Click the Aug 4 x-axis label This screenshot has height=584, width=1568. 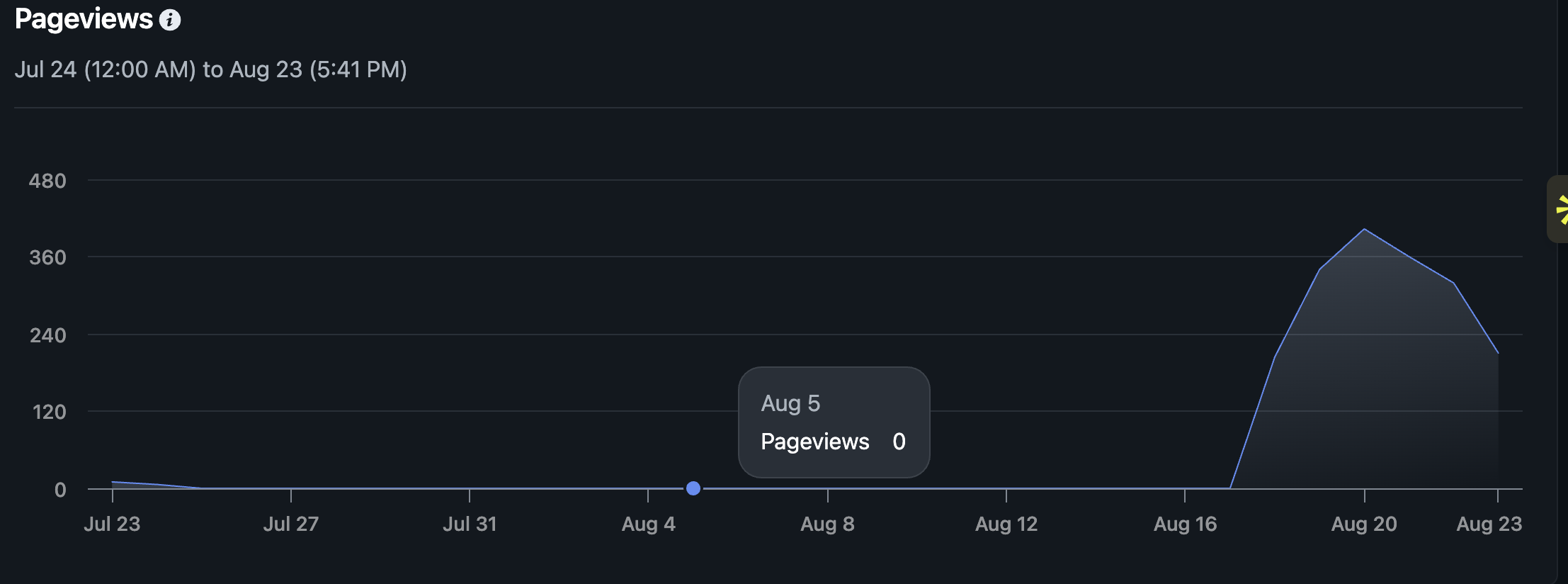click(648, 524)
